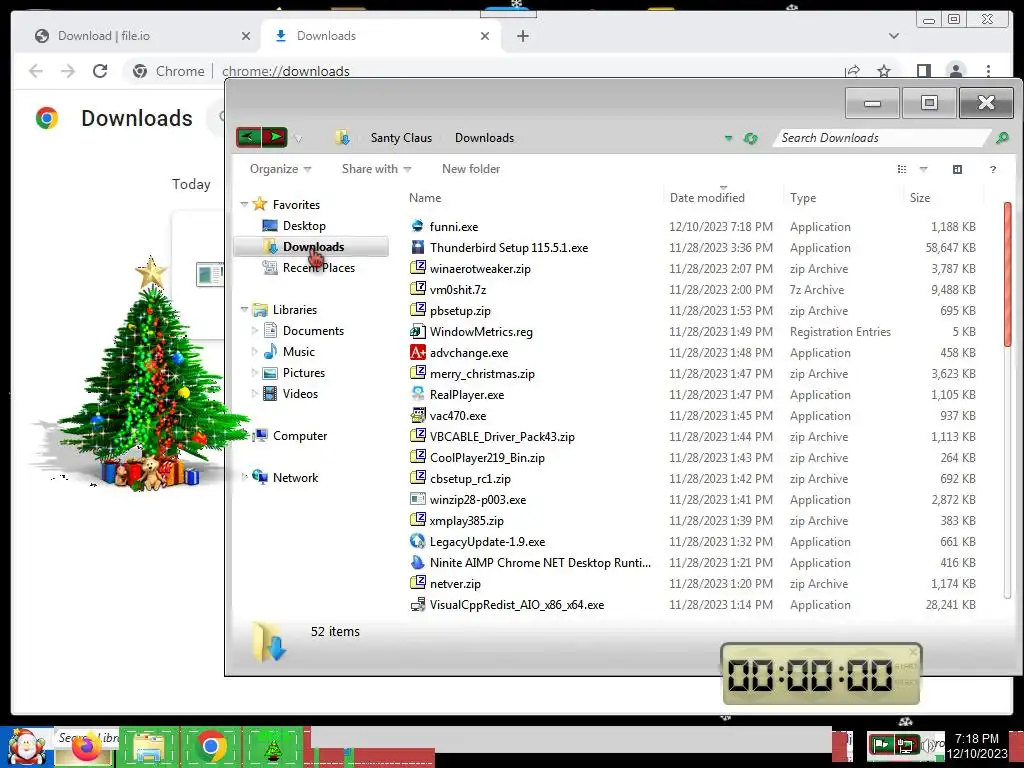Select Thunderbird Setup 115.5.1.exe
Screen dimensions: 1024x768
509,248
